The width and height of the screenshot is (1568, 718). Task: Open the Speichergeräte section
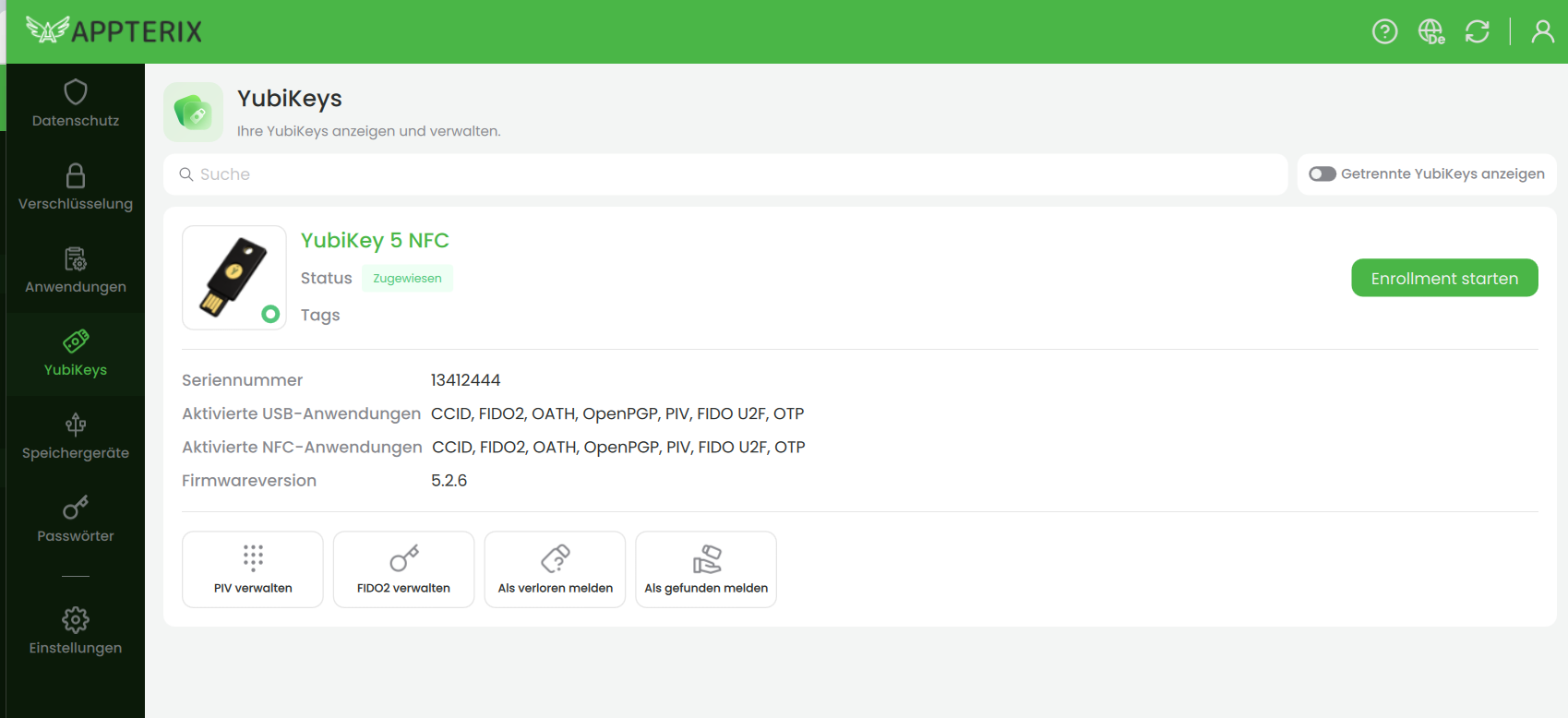pos(76,437)
